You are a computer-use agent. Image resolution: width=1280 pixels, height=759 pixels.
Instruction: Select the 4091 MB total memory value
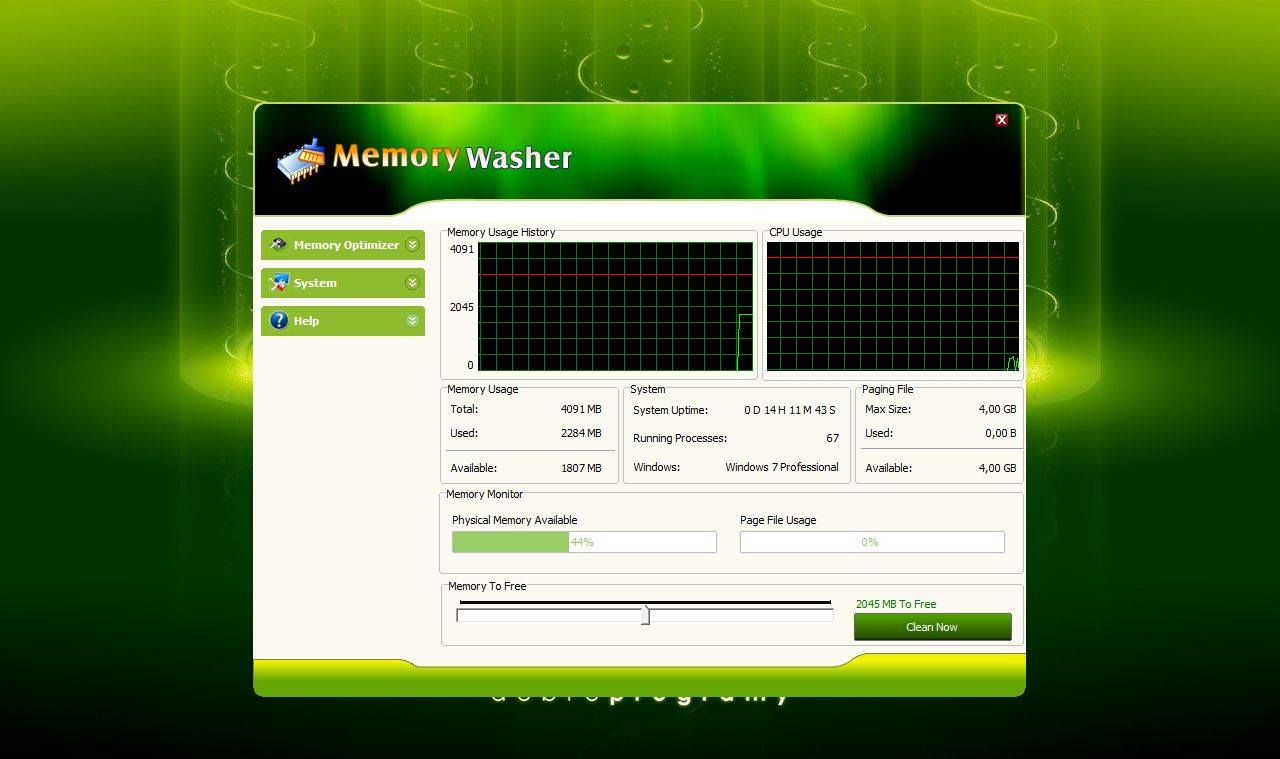click(x=581, y=409)
